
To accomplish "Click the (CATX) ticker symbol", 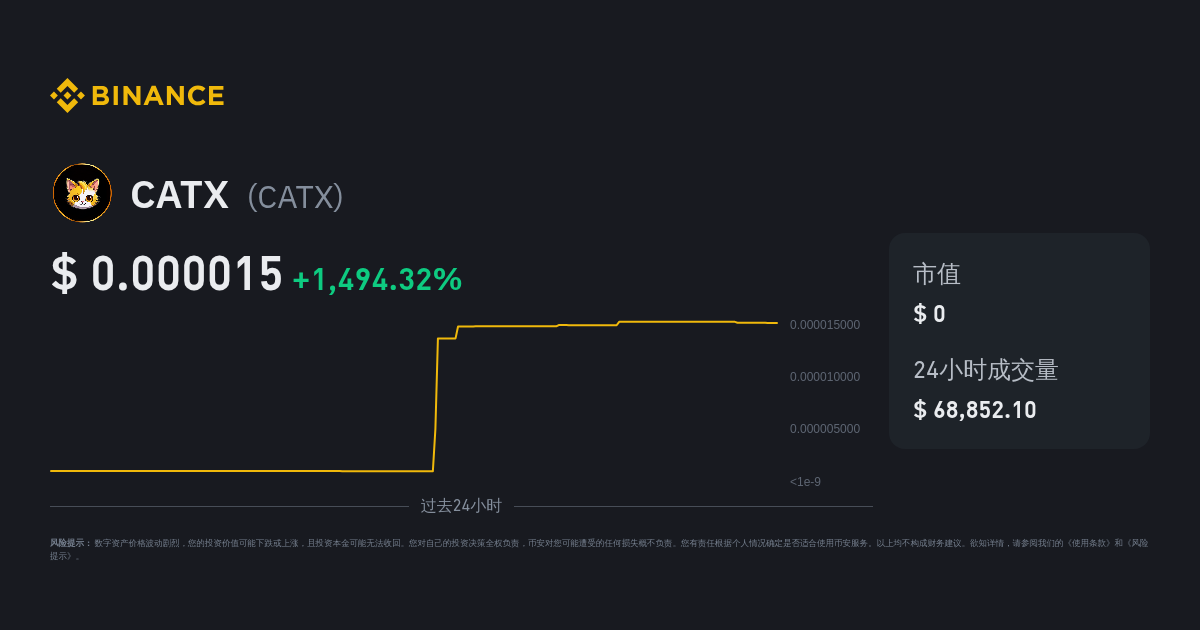I will [x=295, y=197].
